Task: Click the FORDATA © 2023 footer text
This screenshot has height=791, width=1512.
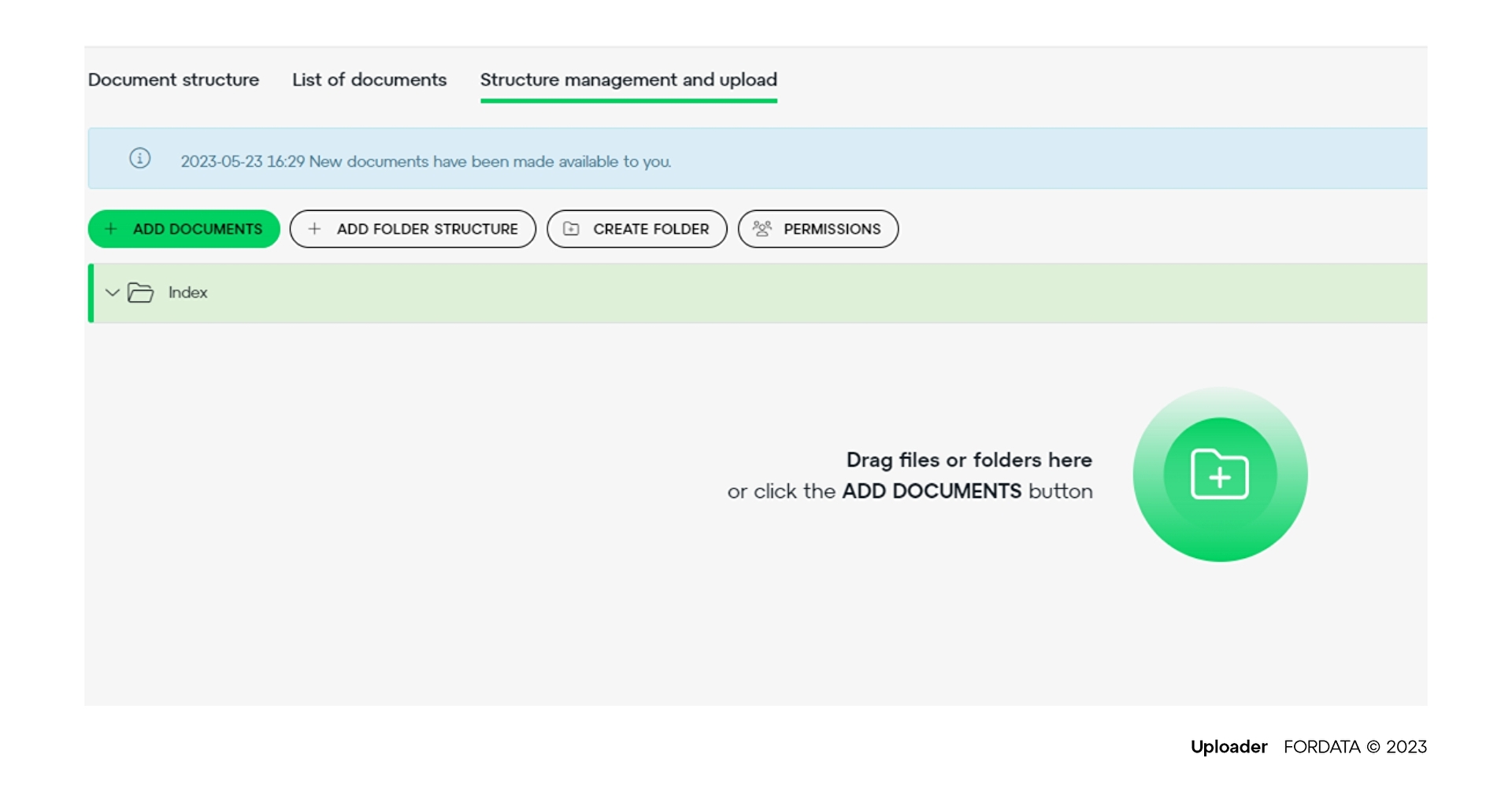Action: click(1355, 747)
